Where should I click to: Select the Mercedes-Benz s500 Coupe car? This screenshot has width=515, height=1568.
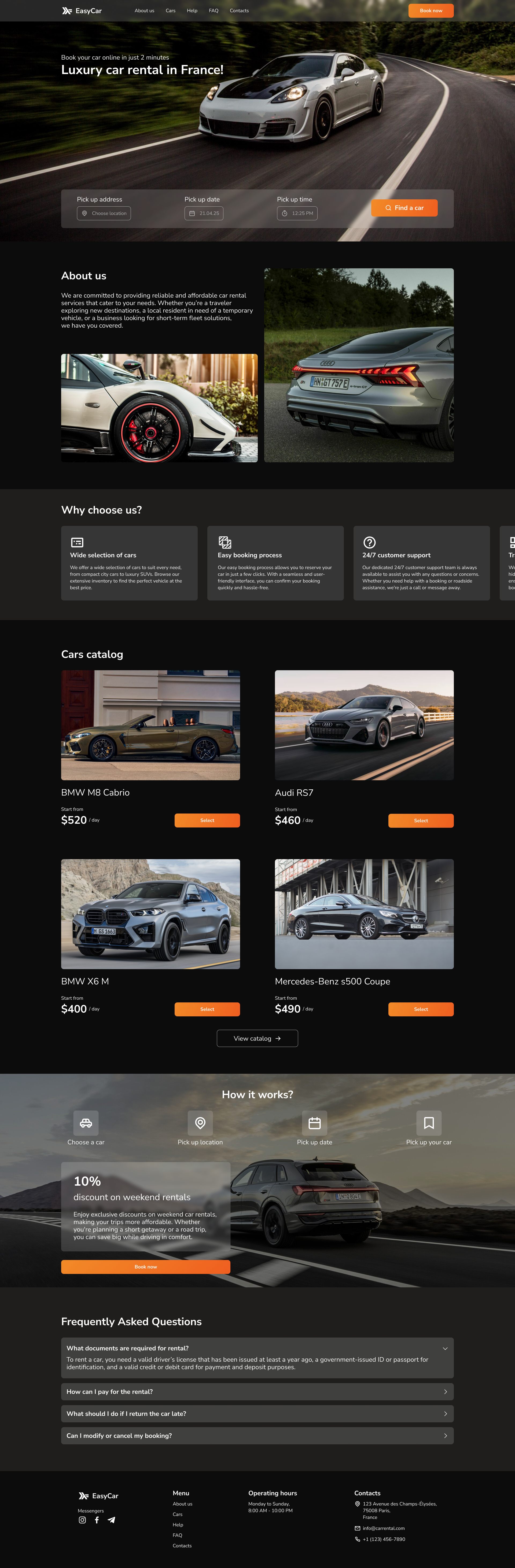421,1009
